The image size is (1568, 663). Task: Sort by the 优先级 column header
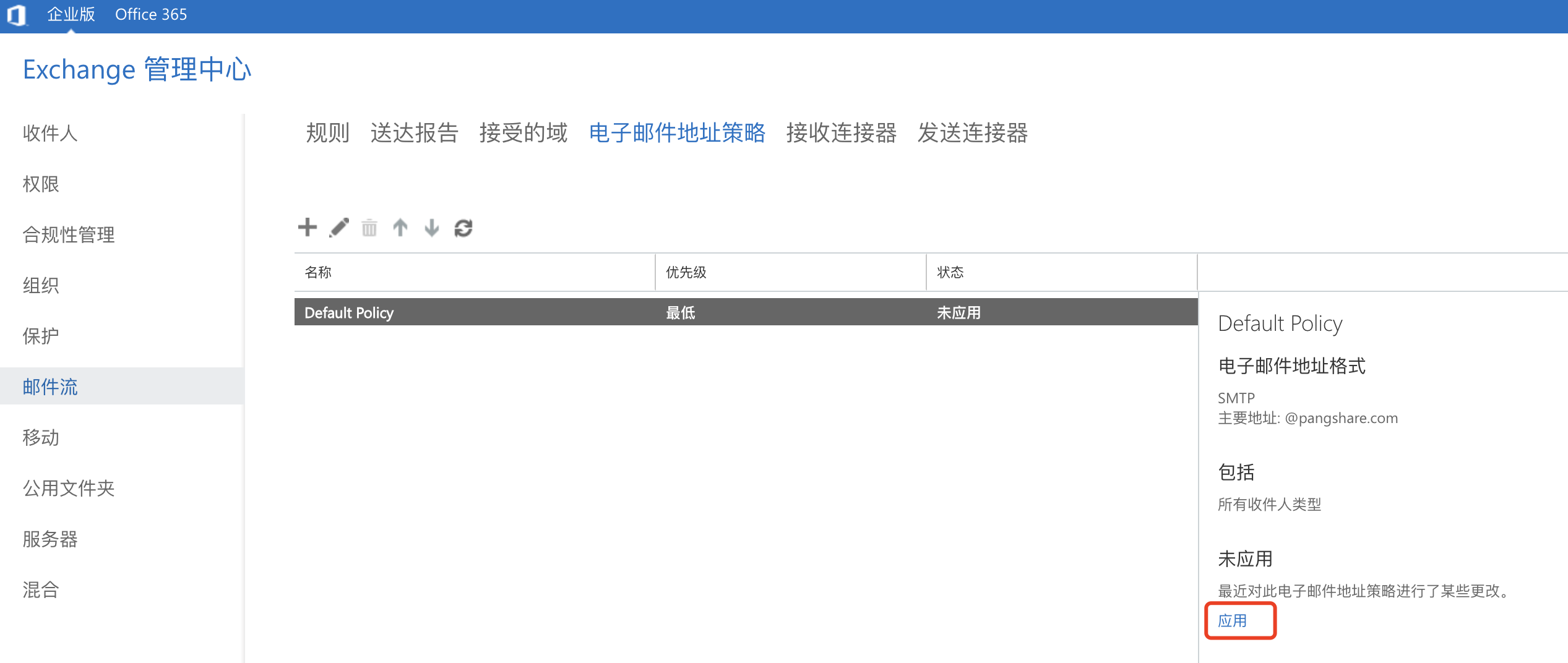[791, 272]
